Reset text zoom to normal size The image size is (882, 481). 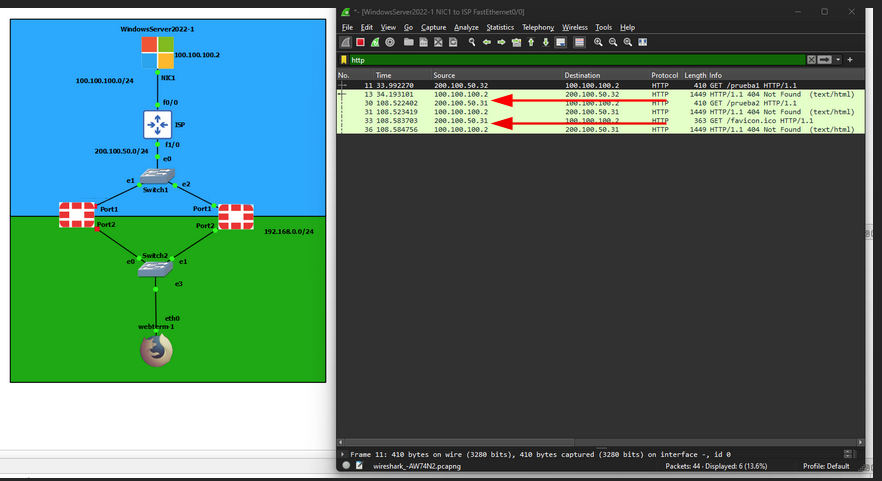click(628, 42)
